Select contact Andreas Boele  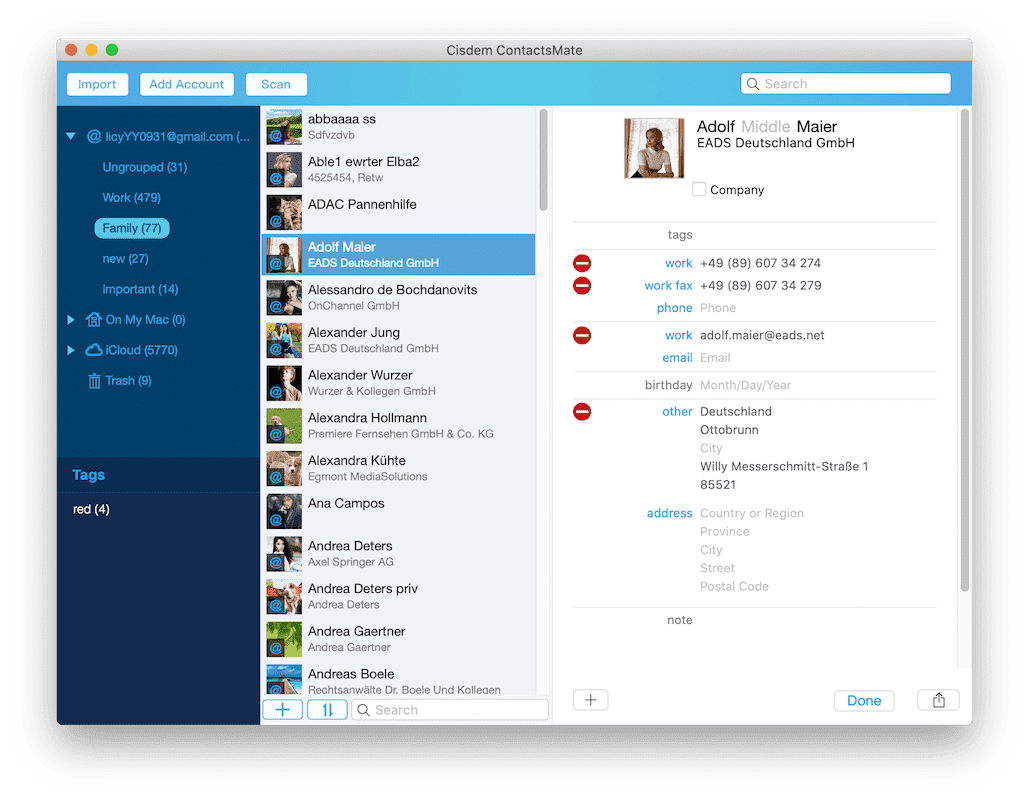(x=399, y=679)
